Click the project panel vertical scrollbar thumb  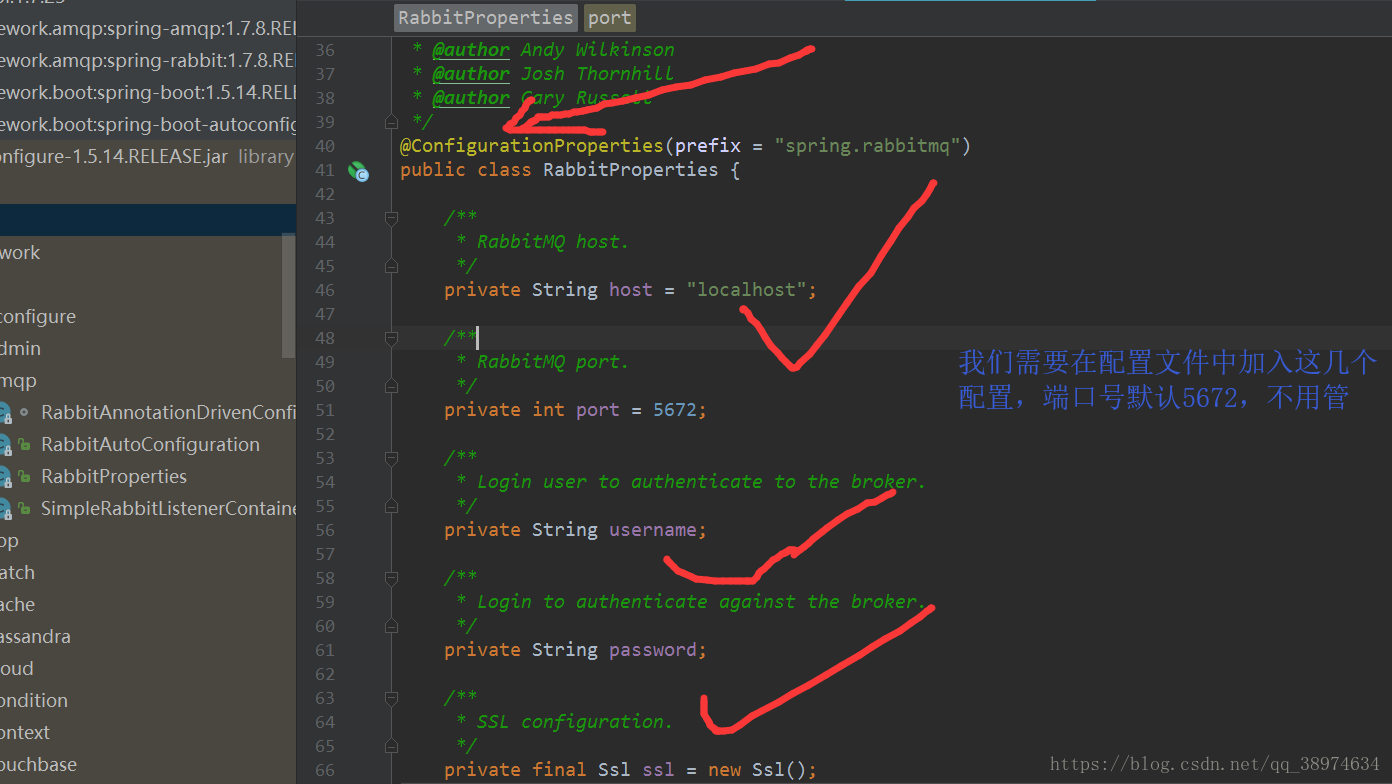[x=288, y=295]
